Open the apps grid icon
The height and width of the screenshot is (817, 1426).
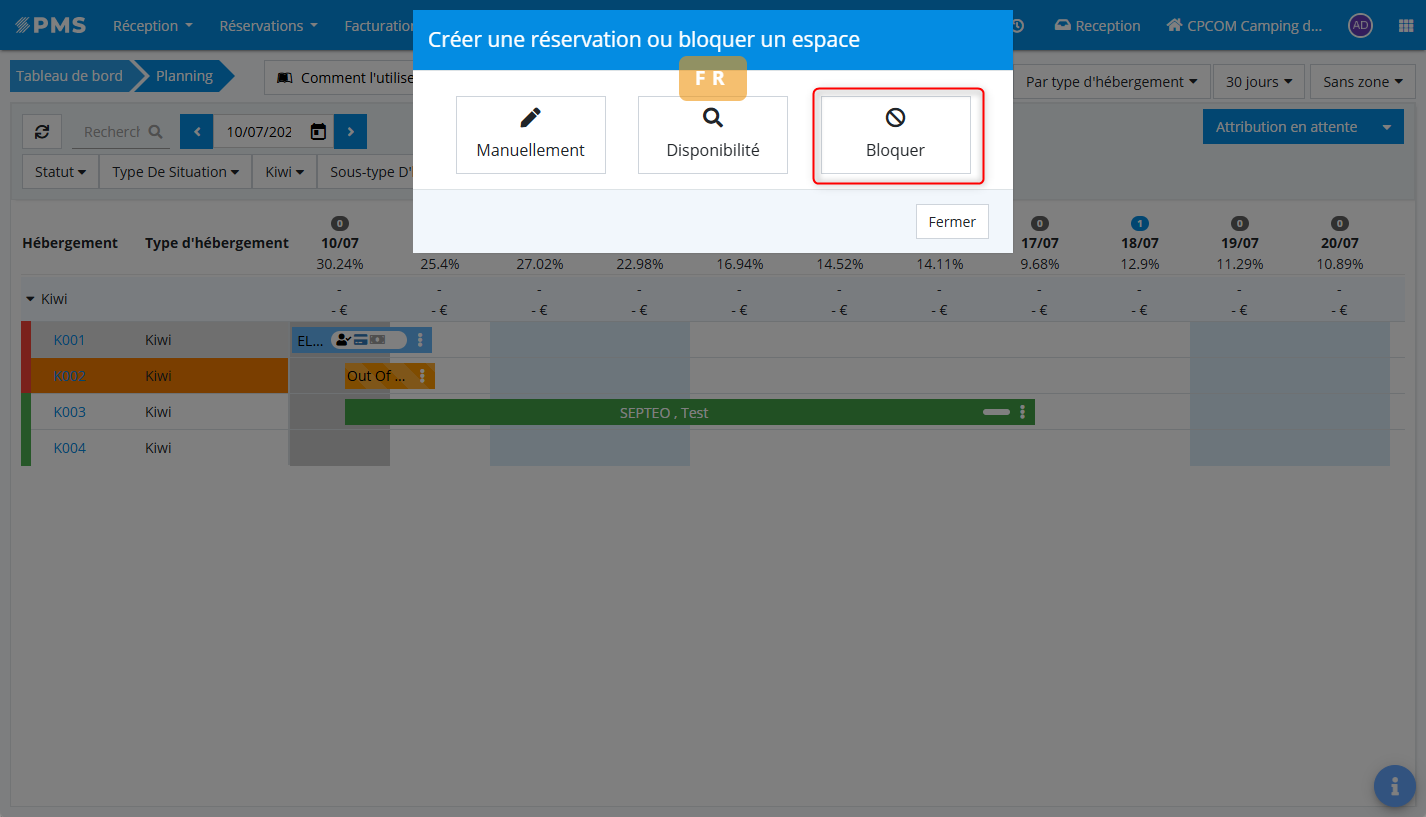[x=1405, y=26]
